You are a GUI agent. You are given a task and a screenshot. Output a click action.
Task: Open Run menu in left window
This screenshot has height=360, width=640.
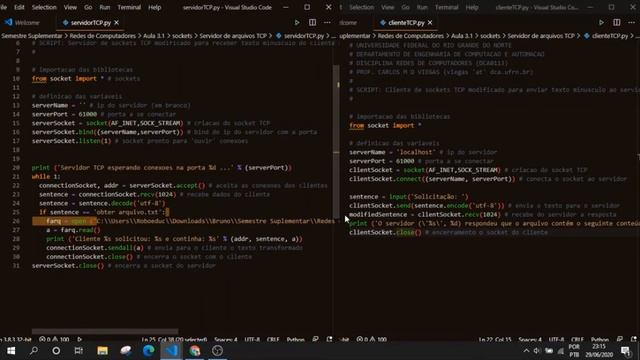pos(104,7)
